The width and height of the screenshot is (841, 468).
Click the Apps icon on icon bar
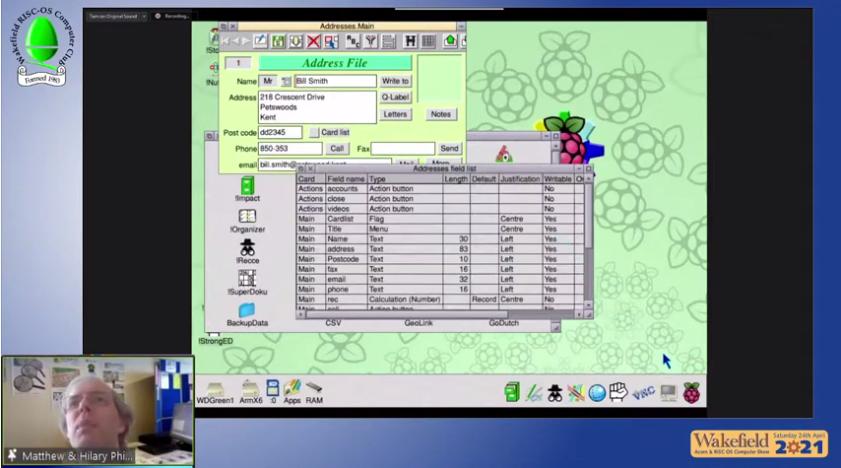(x=292, y=392)
